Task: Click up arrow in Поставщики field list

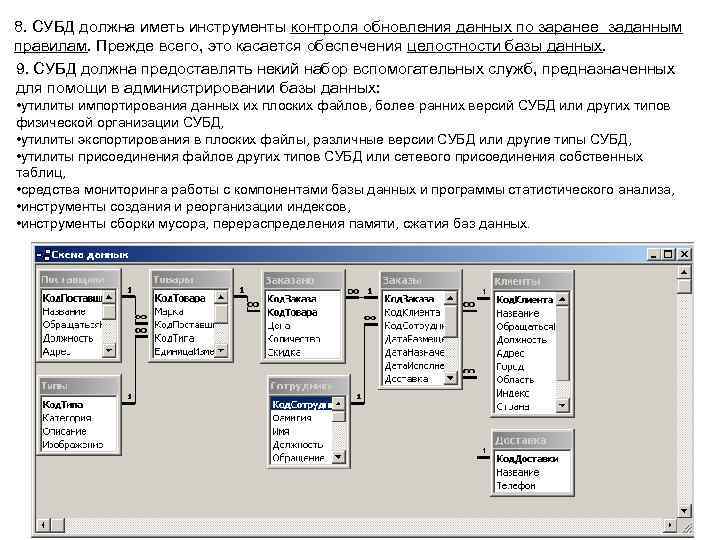Action: pos(109,298)
